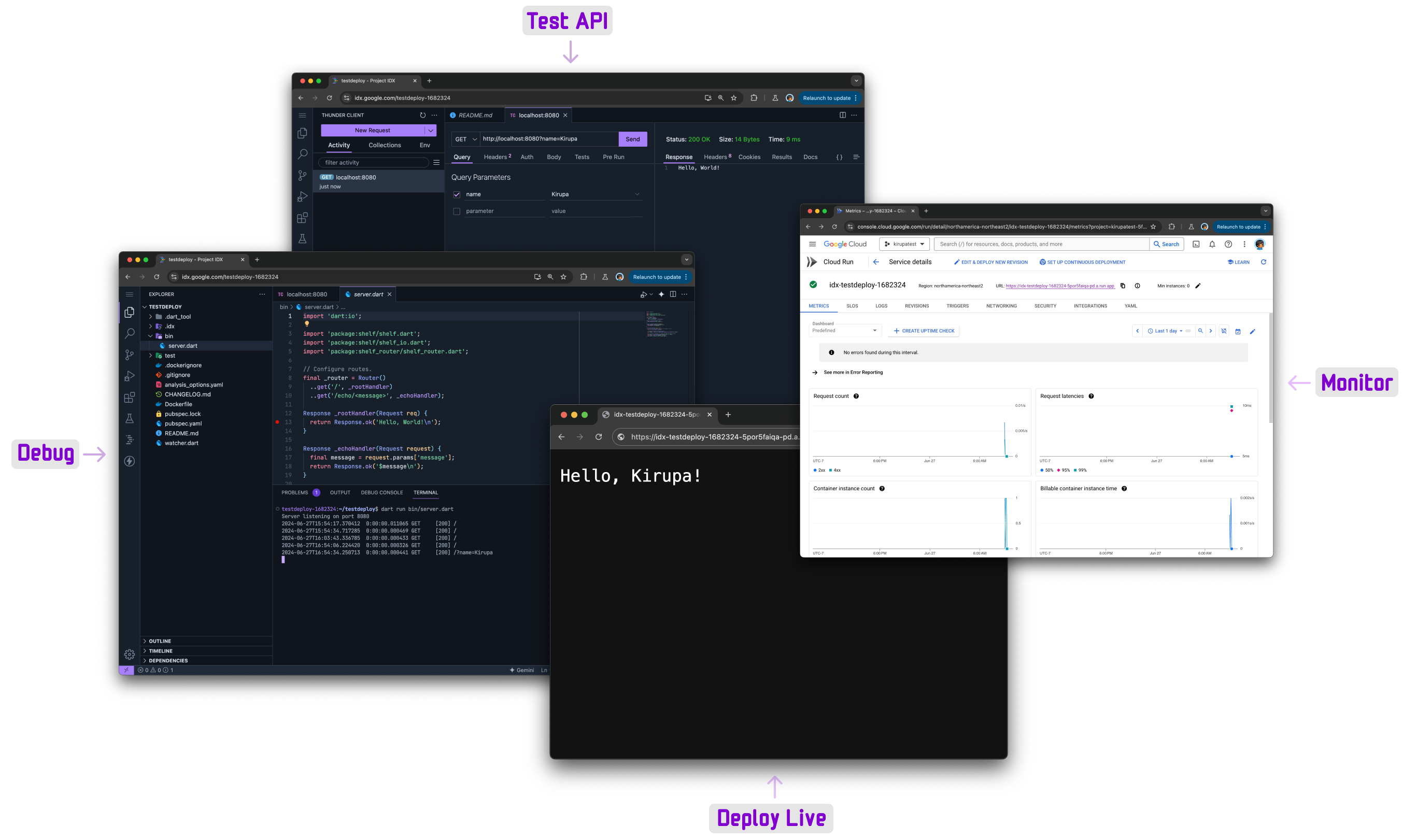Screen dimensions: 1416x840
Task: Copy the service URL with the copy icon
Action: point(1123,286)
